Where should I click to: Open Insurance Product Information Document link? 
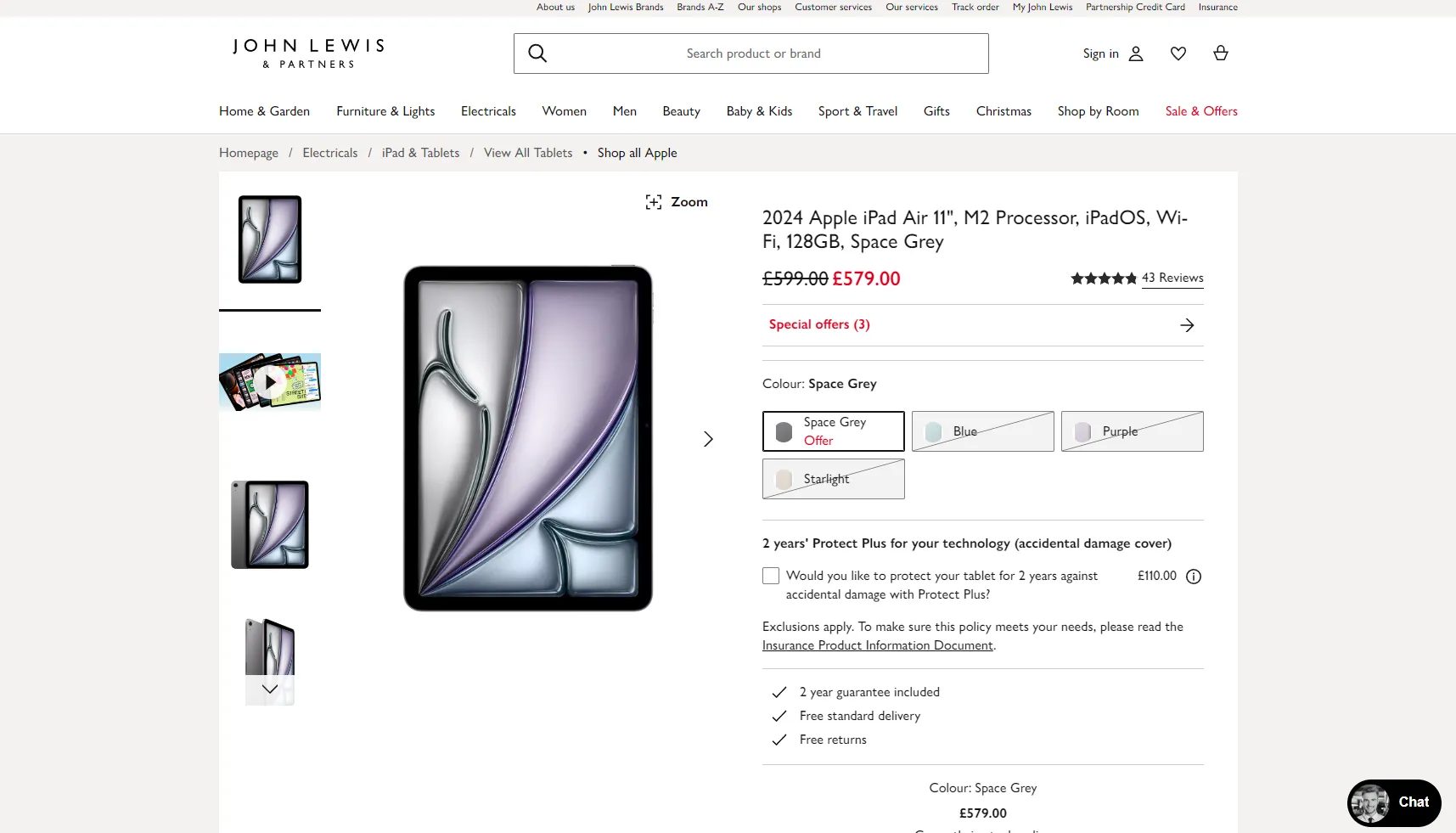tap(877, 645)
